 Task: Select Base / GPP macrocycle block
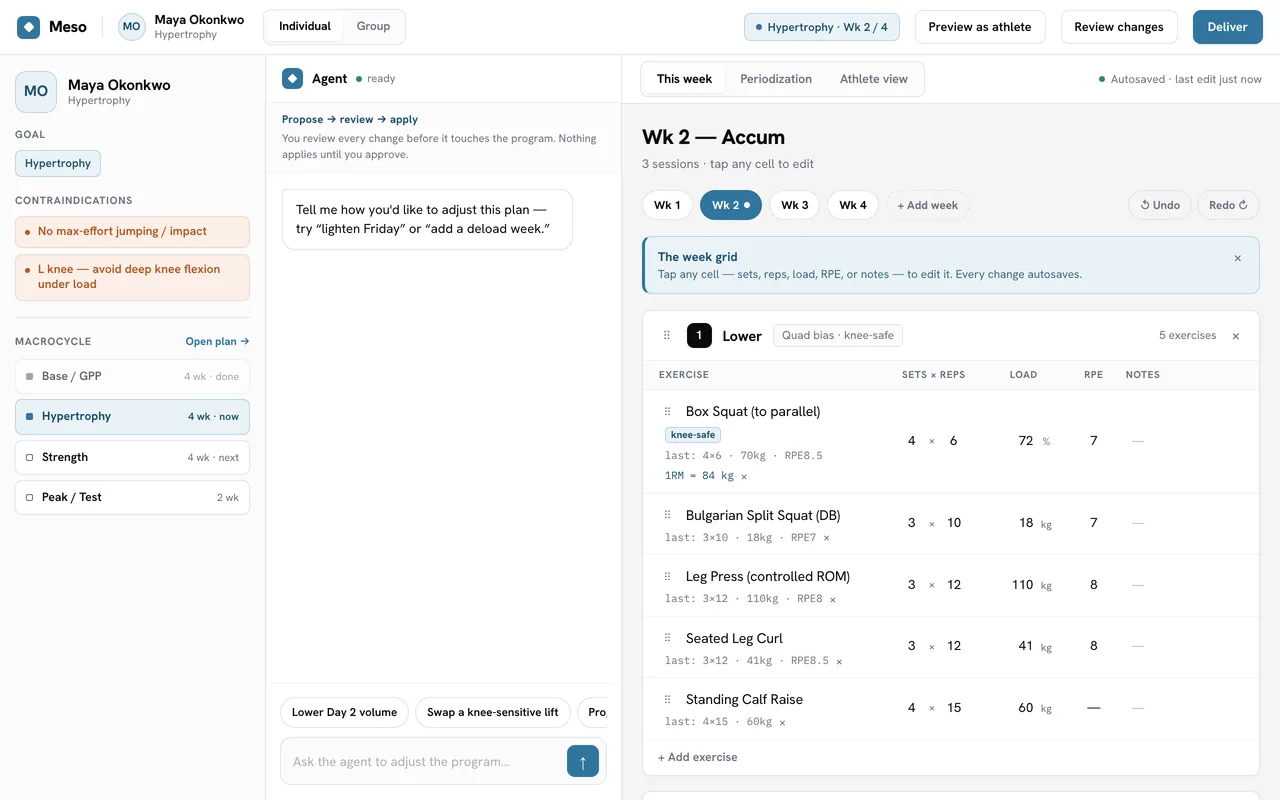coord(132,376)
